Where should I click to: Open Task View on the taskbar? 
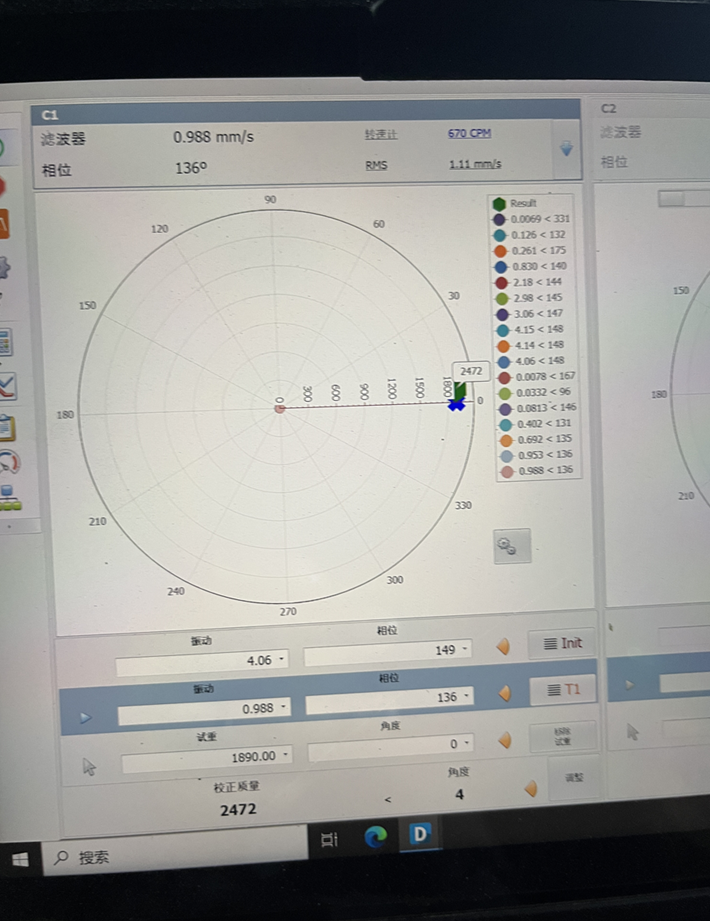329,838
